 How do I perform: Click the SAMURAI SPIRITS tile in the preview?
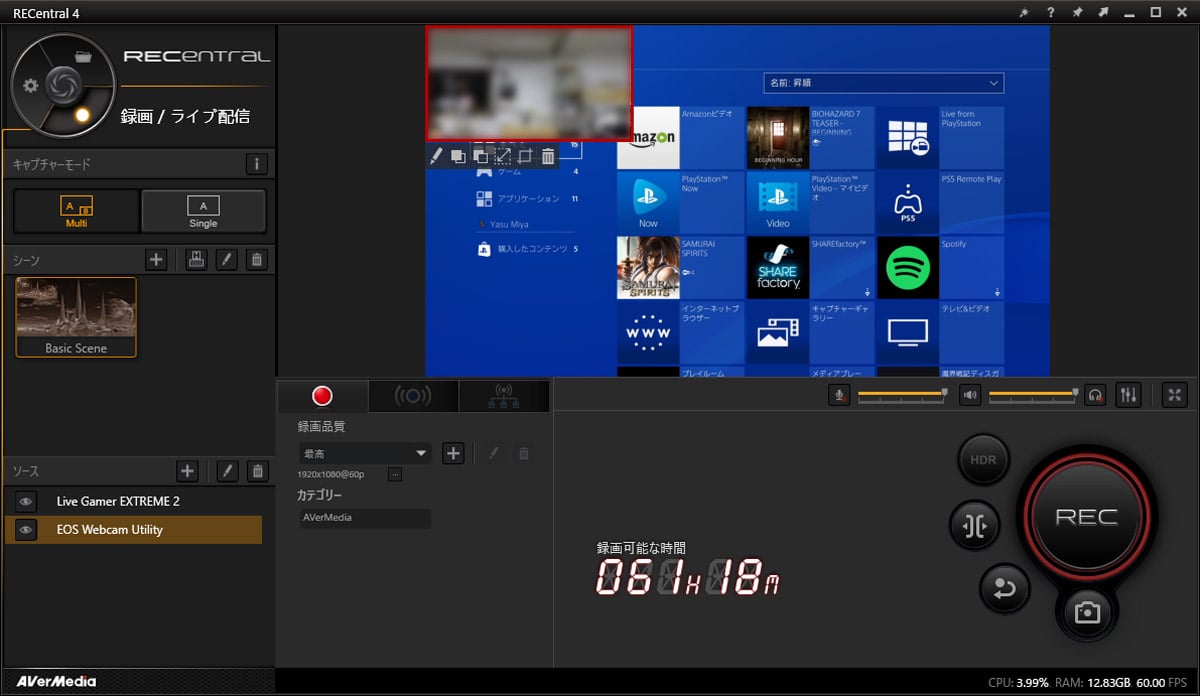(679, 267)
